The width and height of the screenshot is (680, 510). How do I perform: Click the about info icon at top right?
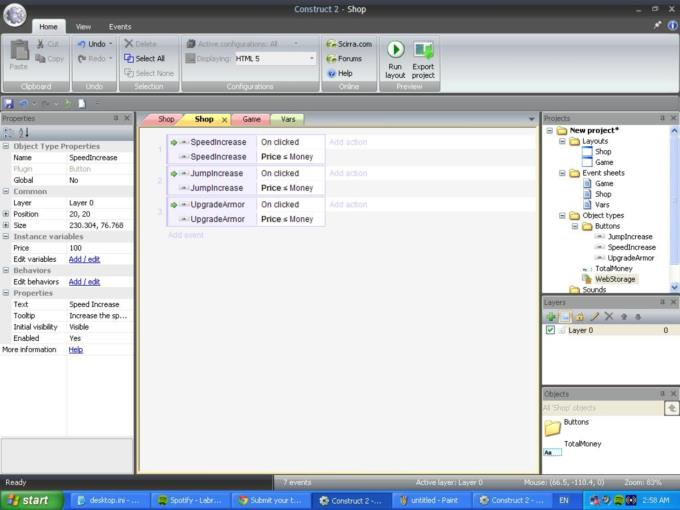point(673,26)
